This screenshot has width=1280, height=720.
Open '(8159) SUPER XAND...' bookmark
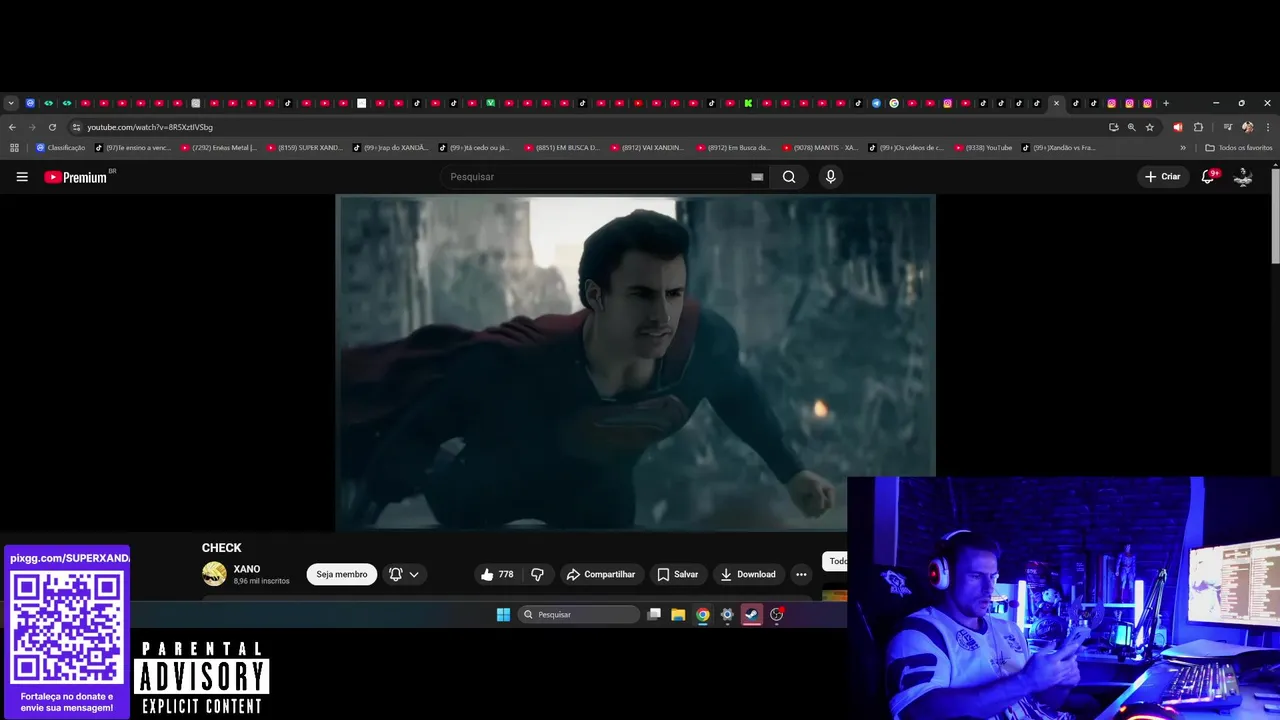click(304, 148)
